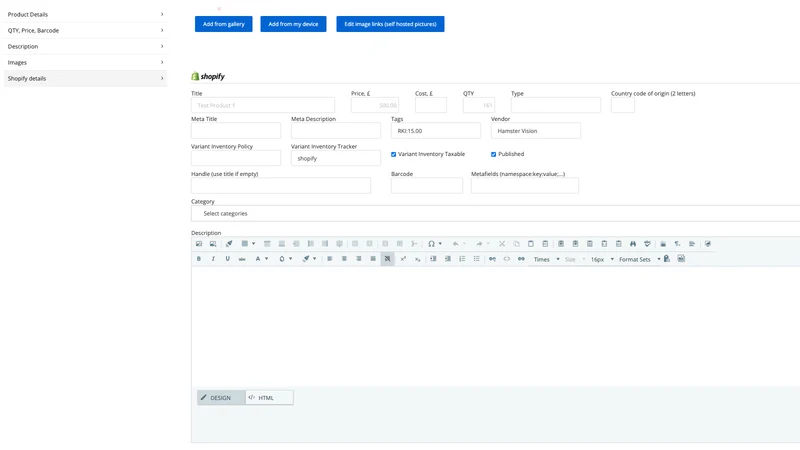This screenshot has height=450, width=800.
Task: Click the subscript icon
Action: (417, 259)
